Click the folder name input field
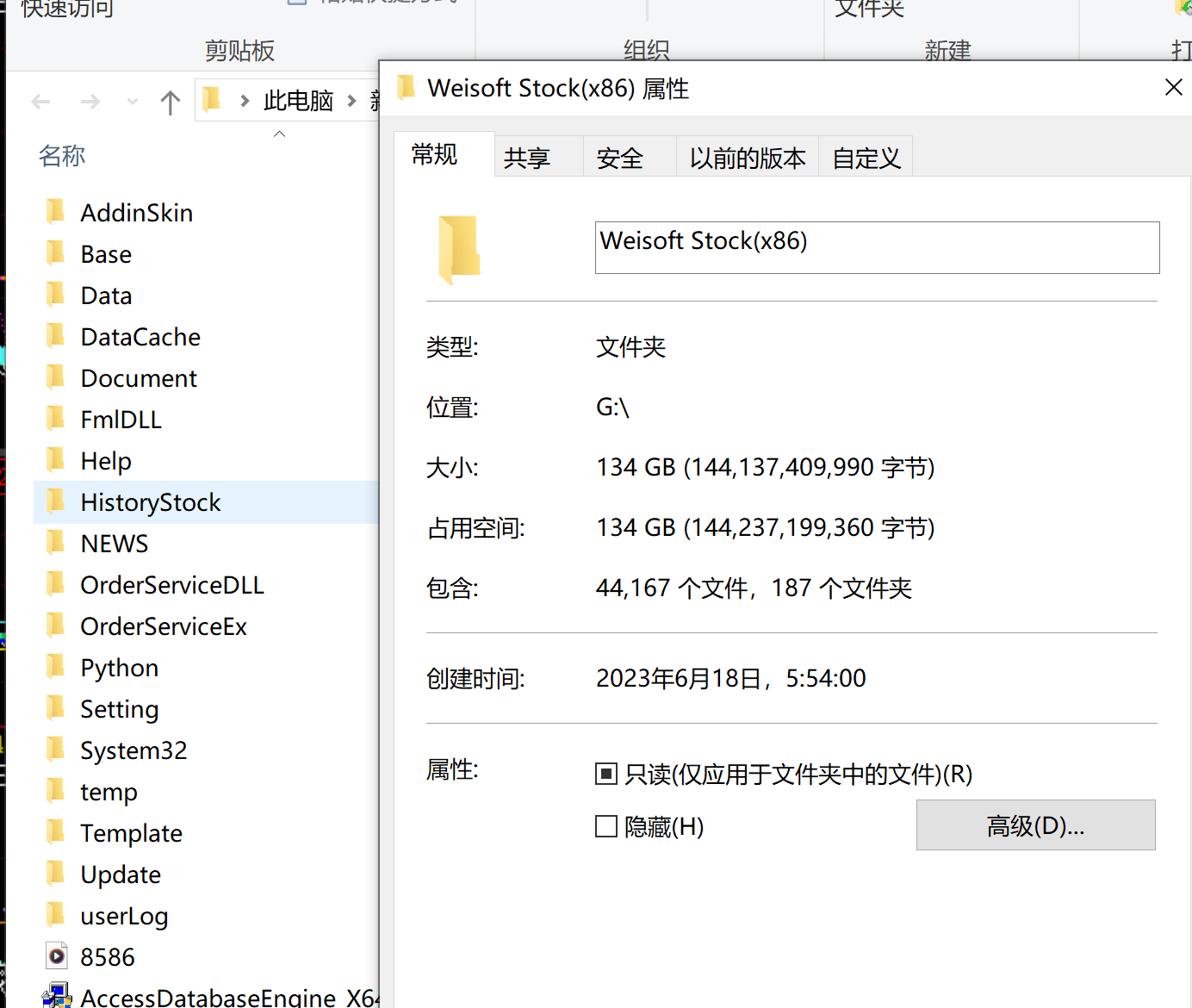This screenshot has height=1008, width=1192. coord(877,248)
